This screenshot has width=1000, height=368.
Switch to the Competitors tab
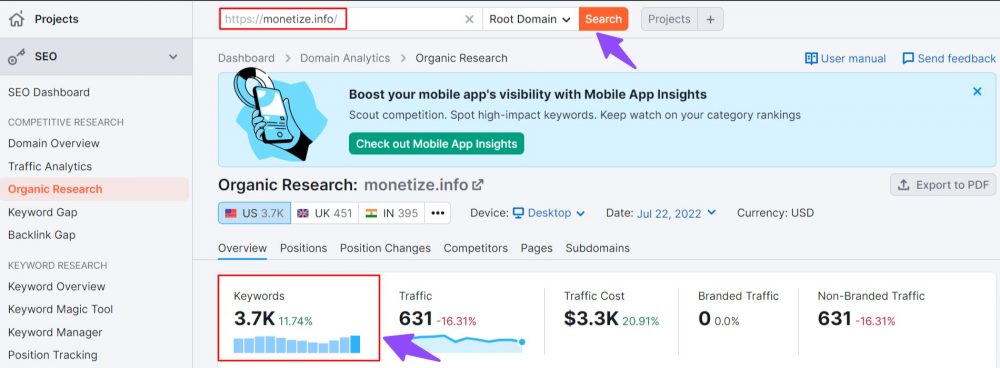click(476, 248)
